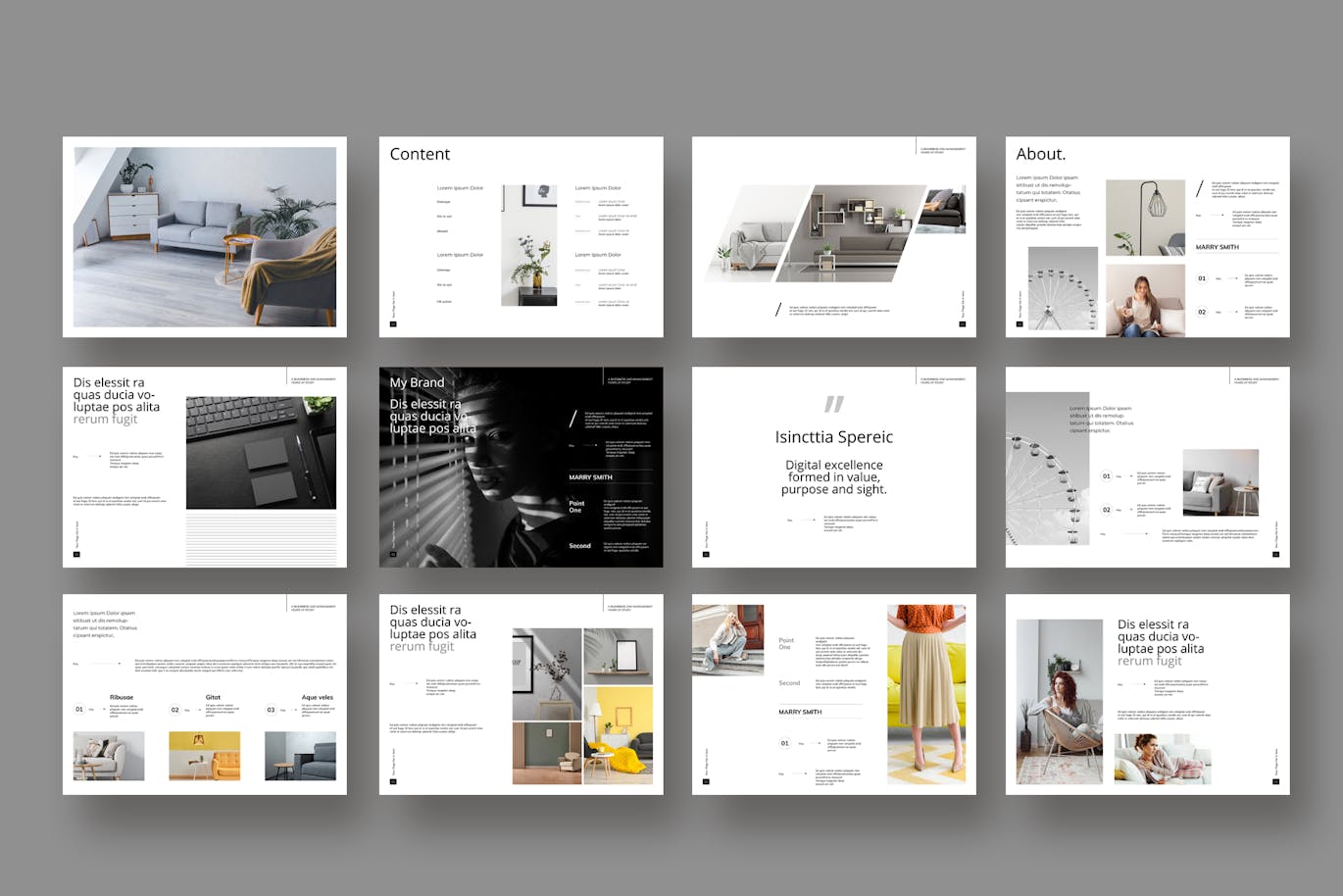The height and width of the screenshot is (896, 1343).
Task: Click the quotation mark icon above Isincttia Spereic
Action: (x=833, y=405)
